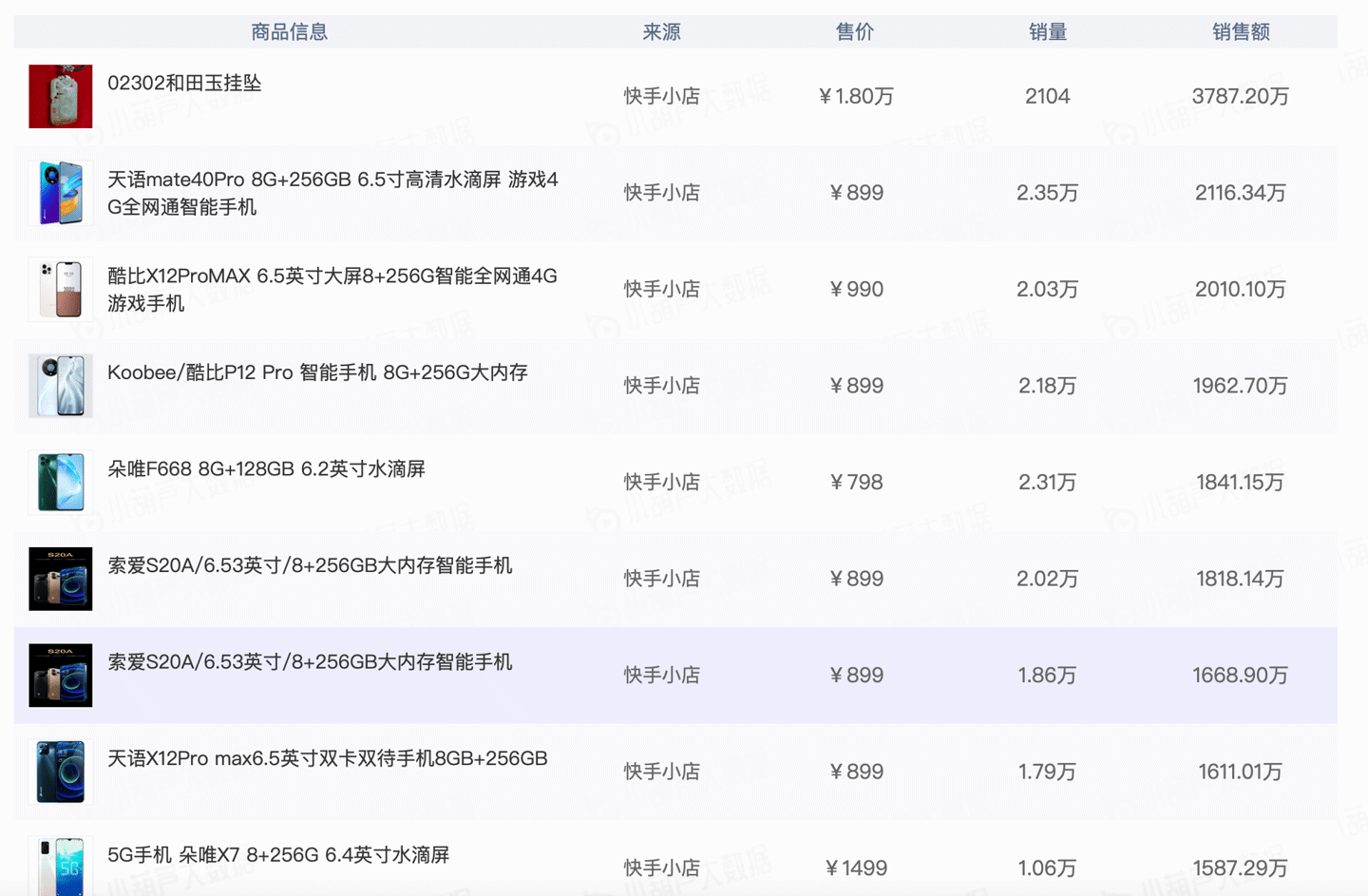1368x896 pixels.
Task: Open the 02302和田玉挂坠 product title
Action: click(x=184, y=83)
